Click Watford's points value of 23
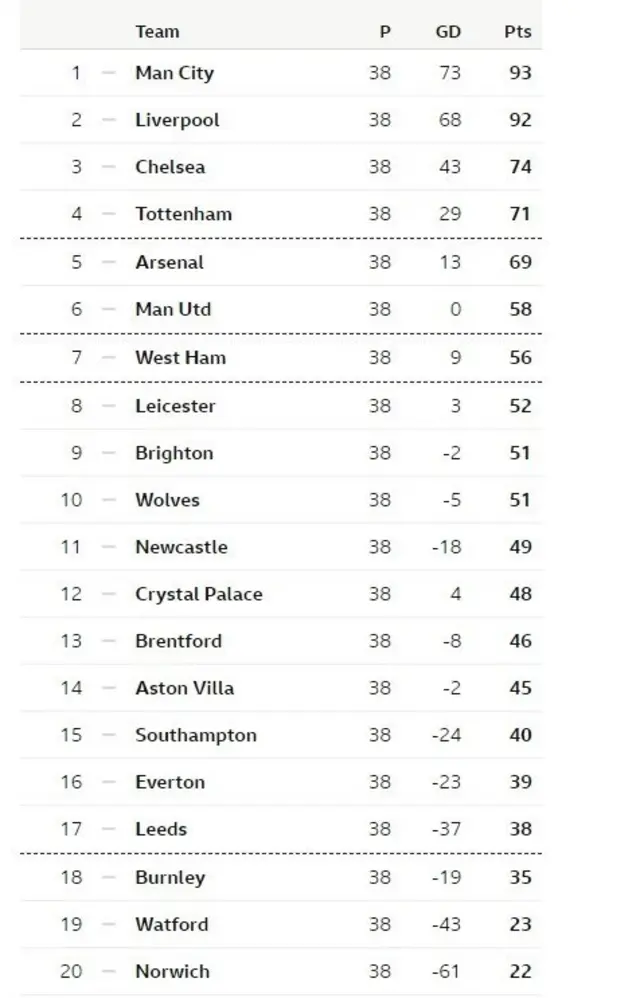640x998 pixels. click(520, 924)
